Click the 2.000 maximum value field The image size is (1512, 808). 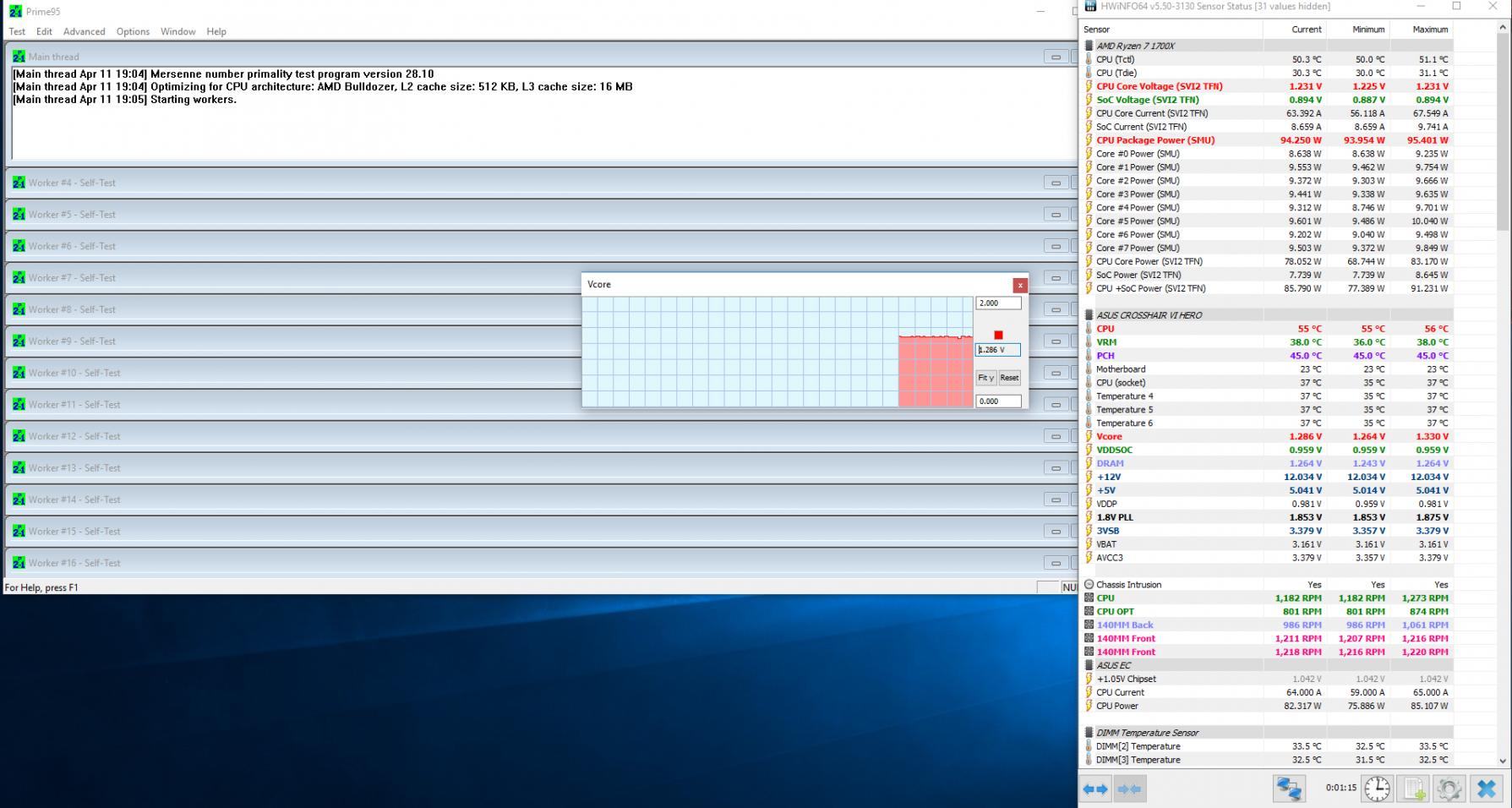click(x=998, y=303)
